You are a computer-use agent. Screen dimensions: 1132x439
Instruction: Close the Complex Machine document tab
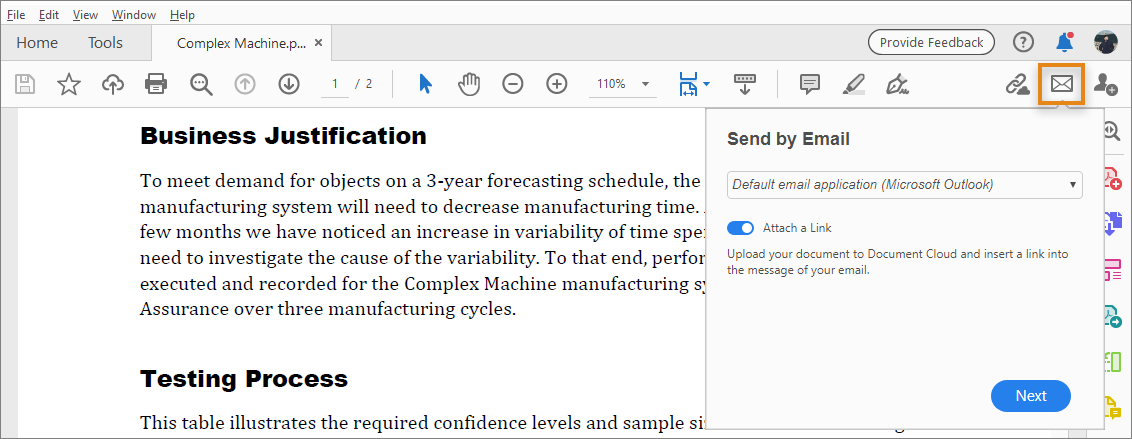[x=318, y=43]
